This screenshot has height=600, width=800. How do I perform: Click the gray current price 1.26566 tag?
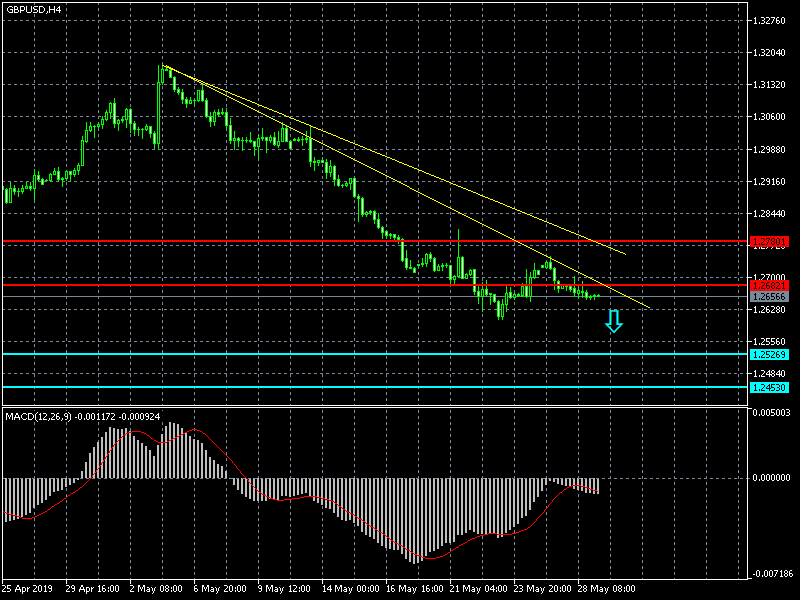coord(769,296)
